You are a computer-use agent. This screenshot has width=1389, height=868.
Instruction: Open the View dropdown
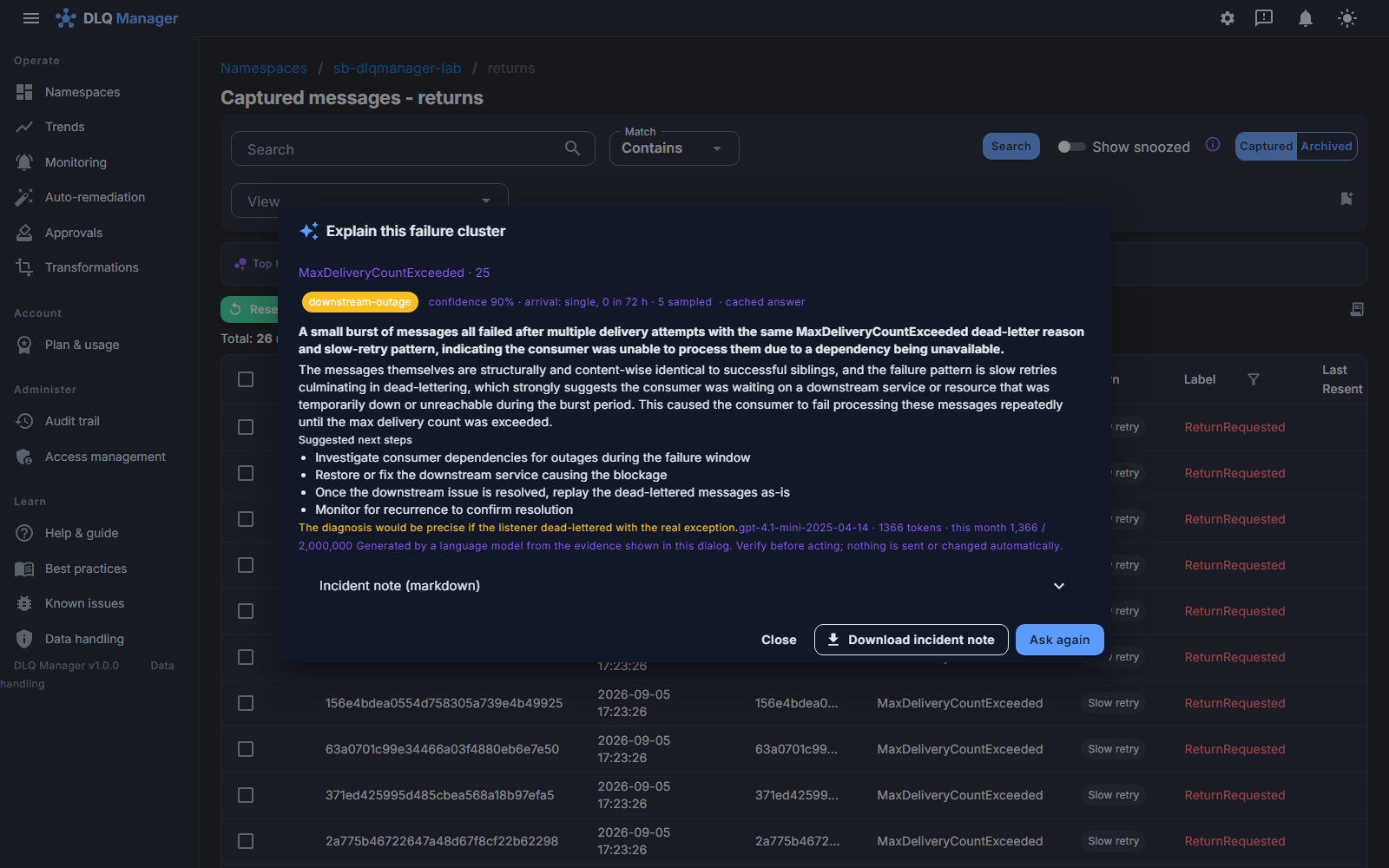(x=369, y=201)
